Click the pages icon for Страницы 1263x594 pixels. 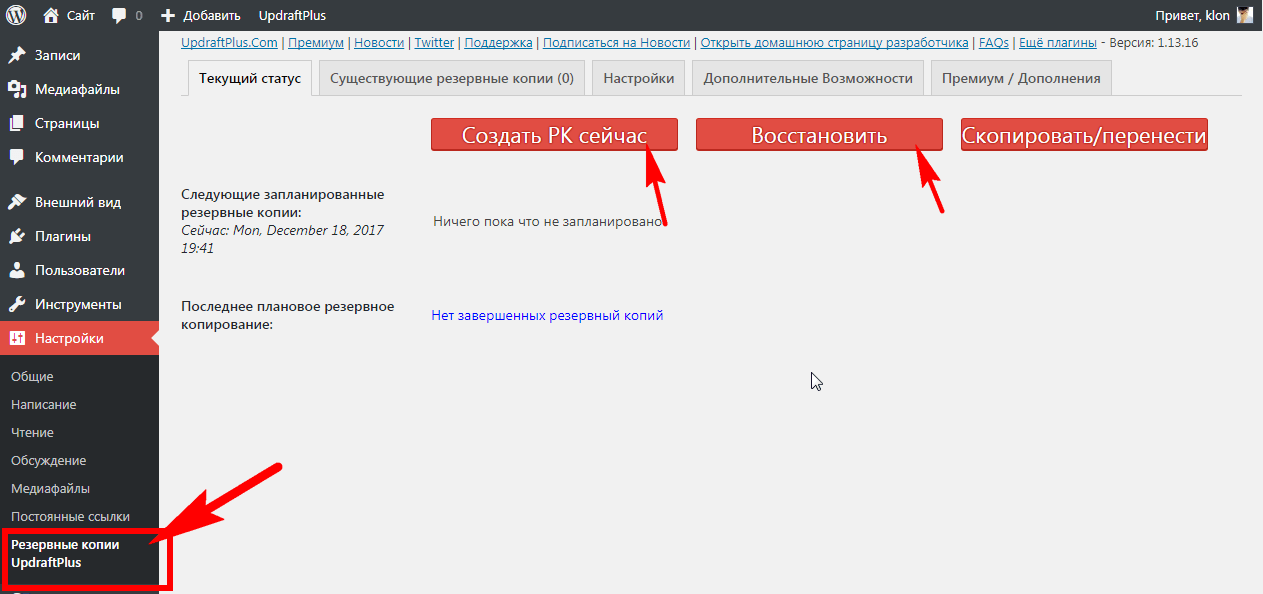17,124
